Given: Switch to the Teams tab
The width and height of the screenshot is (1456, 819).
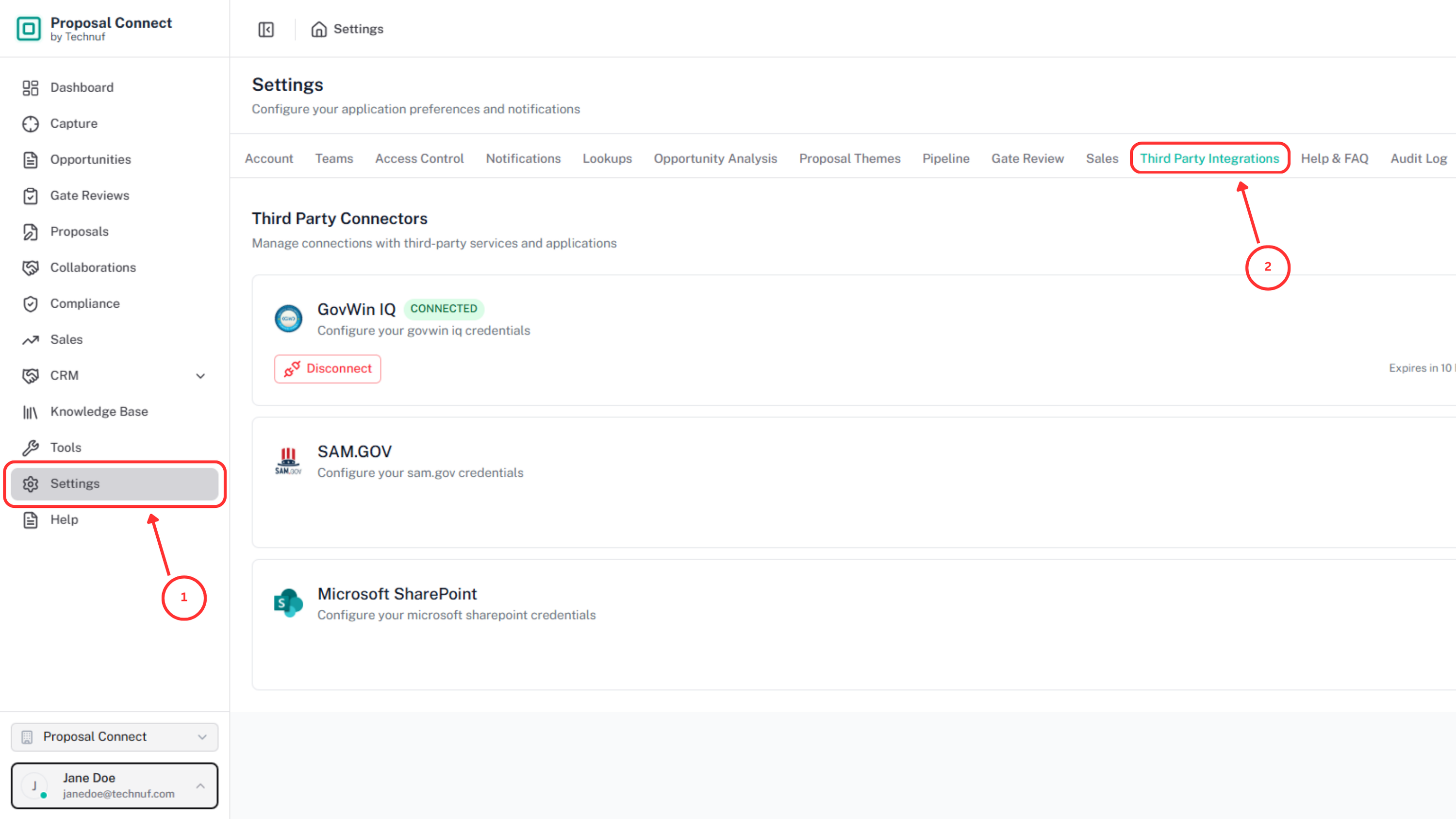Looking at the screenshot, I should (x=334, y=159).
